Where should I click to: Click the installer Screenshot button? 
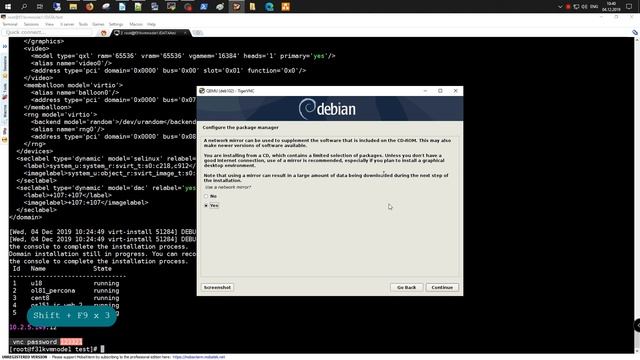click(x=217, y=287)
